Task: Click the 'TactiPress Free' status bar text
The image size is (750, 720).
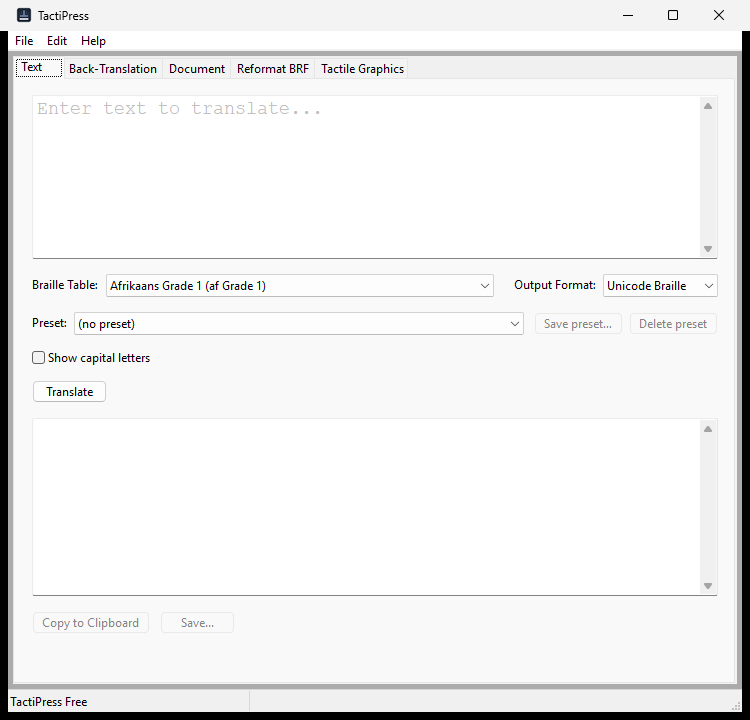Action: click(49, 702)
